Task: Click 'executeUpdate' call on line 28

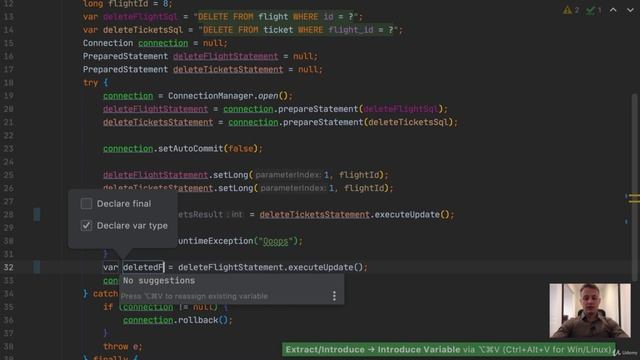Action: [x=407, y=215]
